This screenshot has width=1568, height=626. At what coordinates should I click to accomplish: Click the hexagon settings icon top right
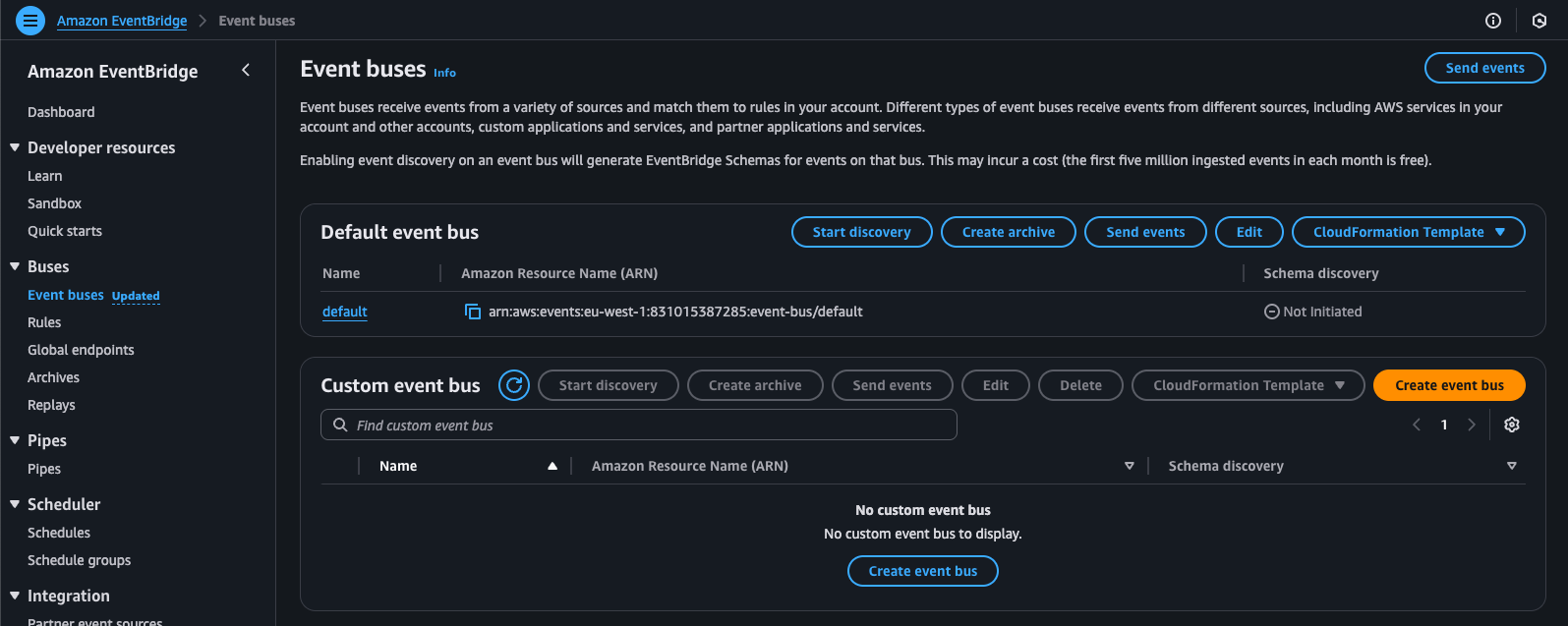1539,21
